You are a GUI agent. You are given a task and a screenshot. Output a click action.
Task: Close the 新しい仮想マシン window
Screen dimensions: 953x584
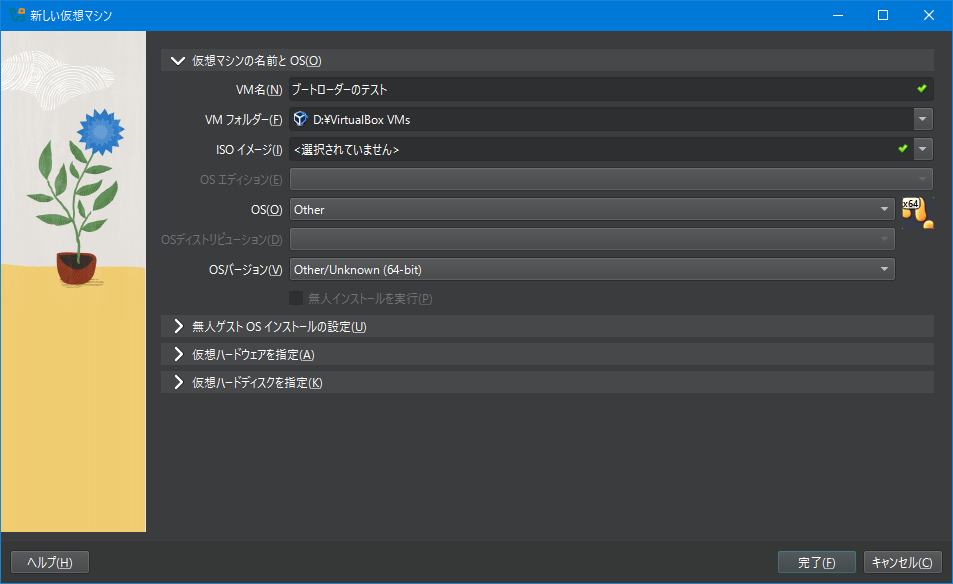pos(929,15)
